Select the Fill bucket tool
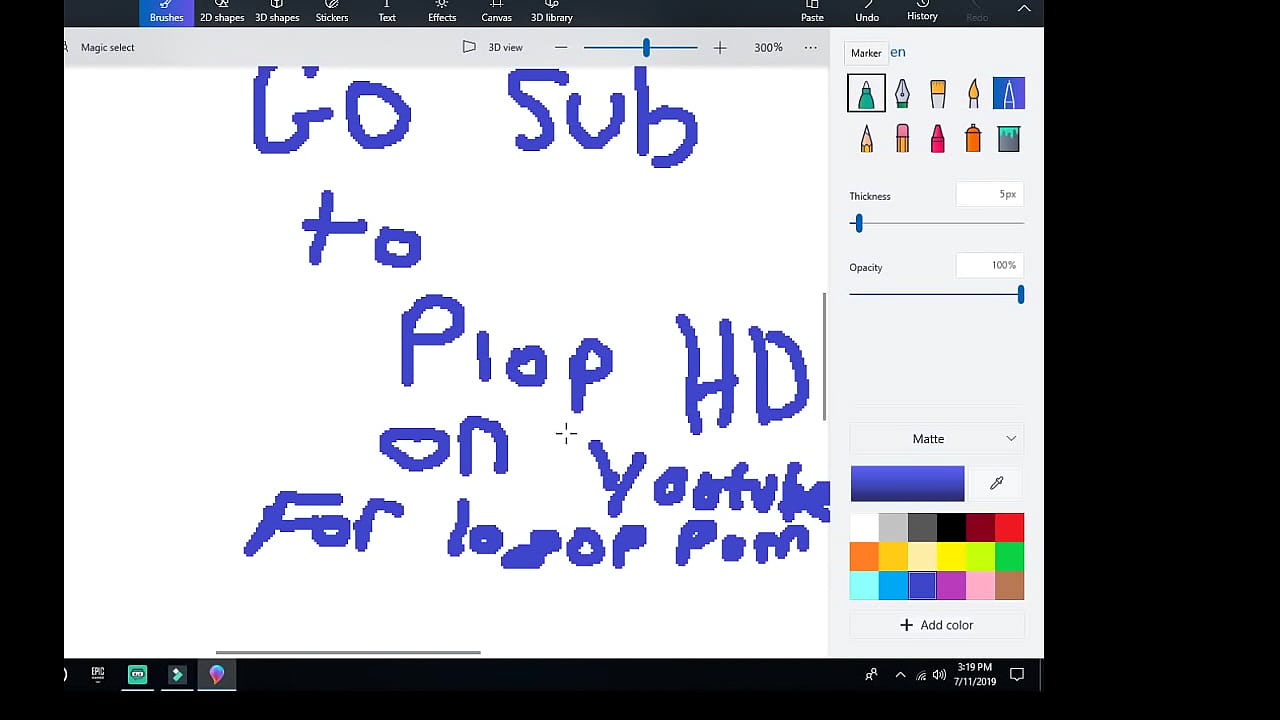 (x=1008, y=138)
